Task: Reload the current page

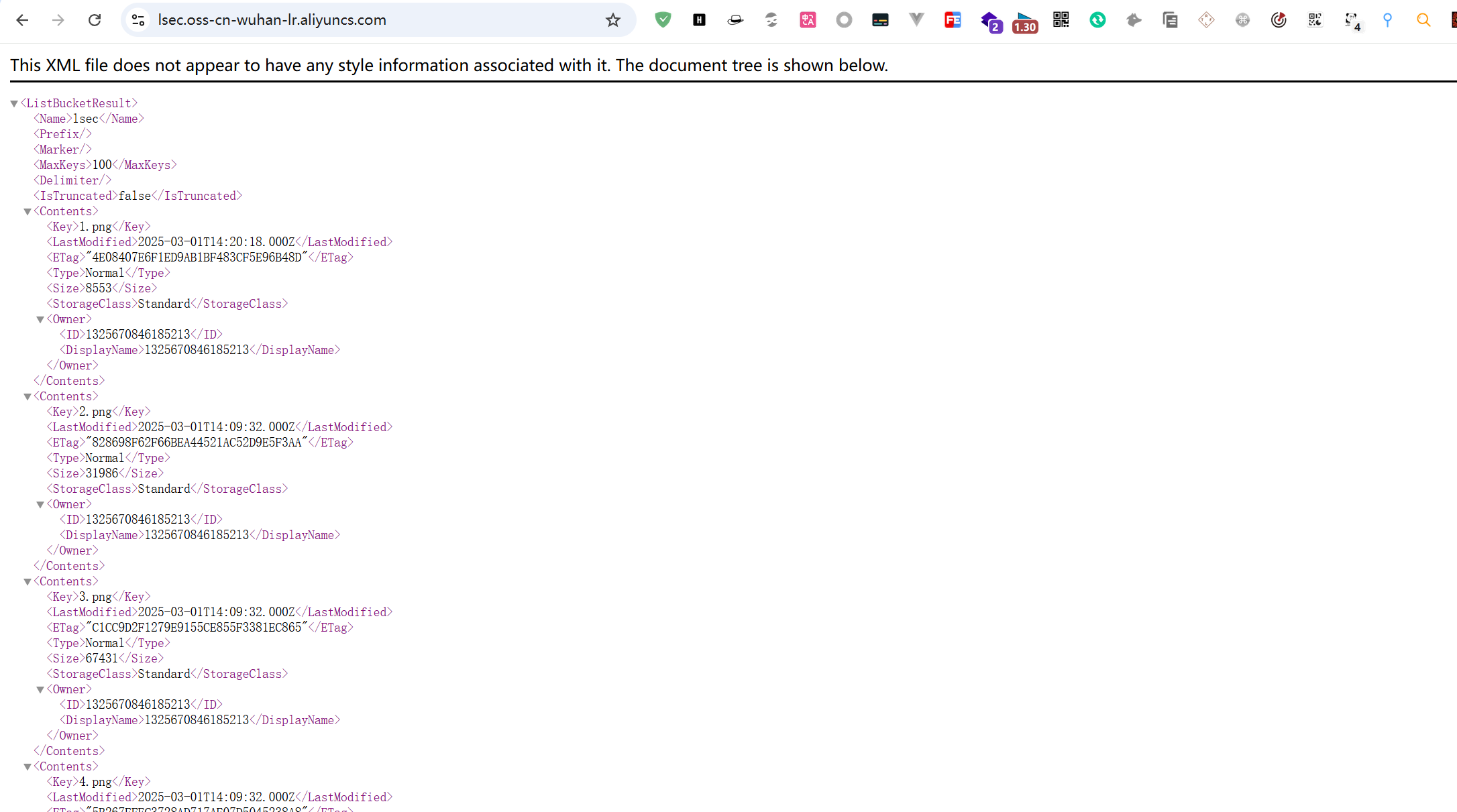Action: click(95, 20)
